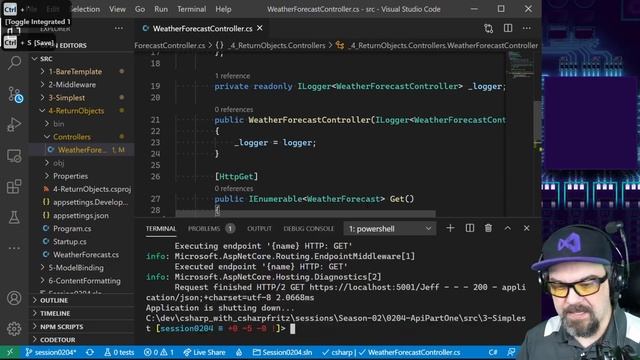The width and height of the screenshot is (640, 360).
Task: Click the 5-ModelBinding folder
Action: pyautogui.click(x=76, y=268)
